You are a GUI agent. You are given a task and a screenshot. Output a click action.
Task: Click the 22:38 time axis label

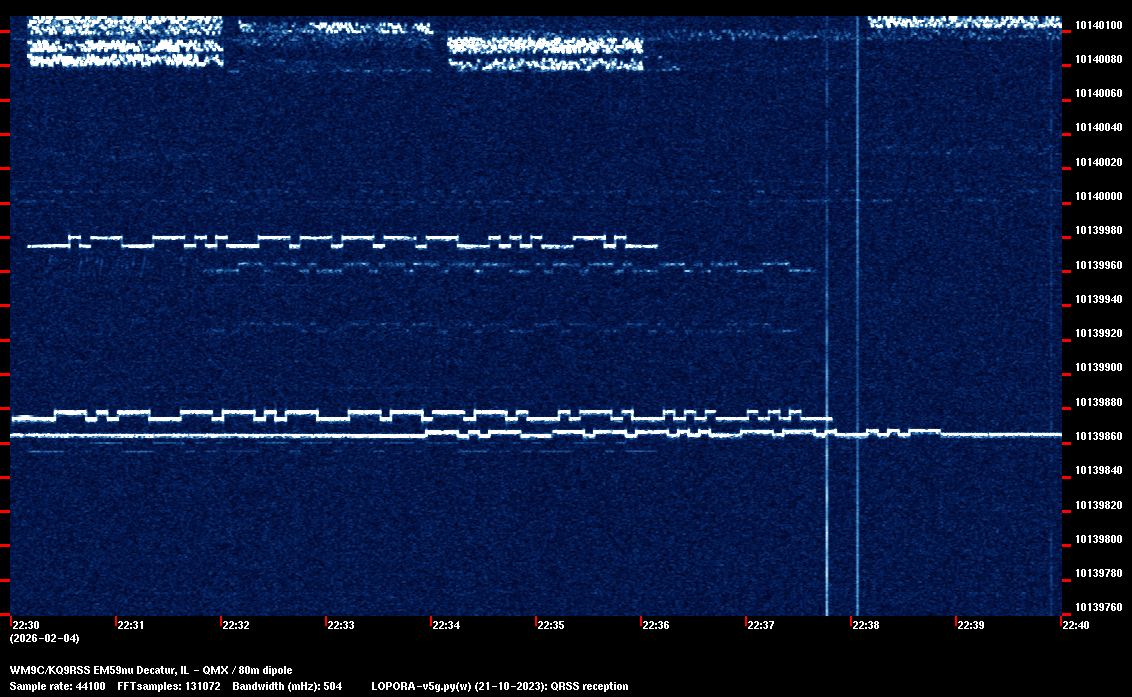(866, 626)
